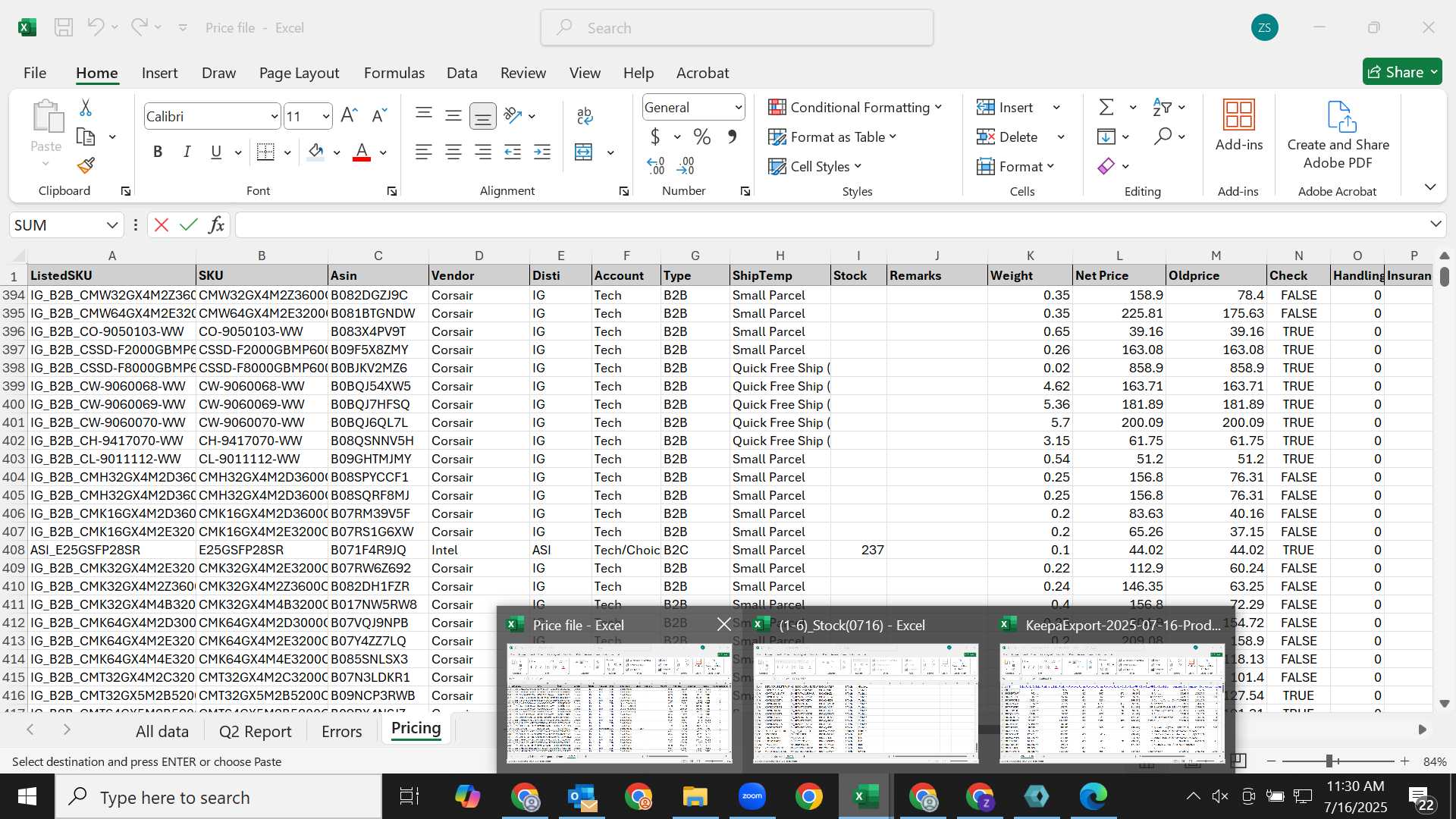Screen dimensions: 1456x819
Task: Click the Share button
Action: [1401, 72]
